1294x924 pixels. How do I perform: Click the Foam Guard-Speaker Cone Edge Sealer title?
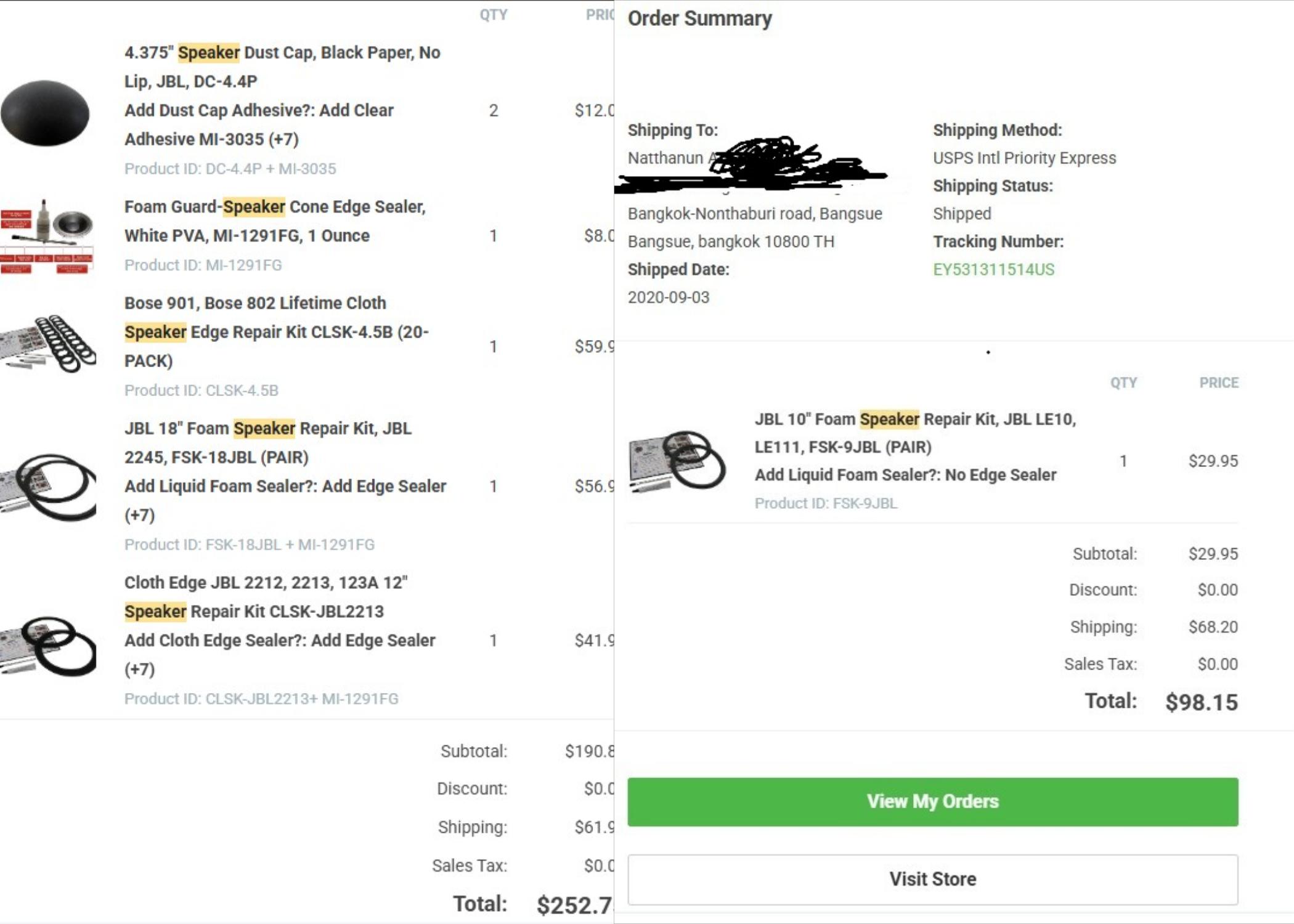(275, 221)
